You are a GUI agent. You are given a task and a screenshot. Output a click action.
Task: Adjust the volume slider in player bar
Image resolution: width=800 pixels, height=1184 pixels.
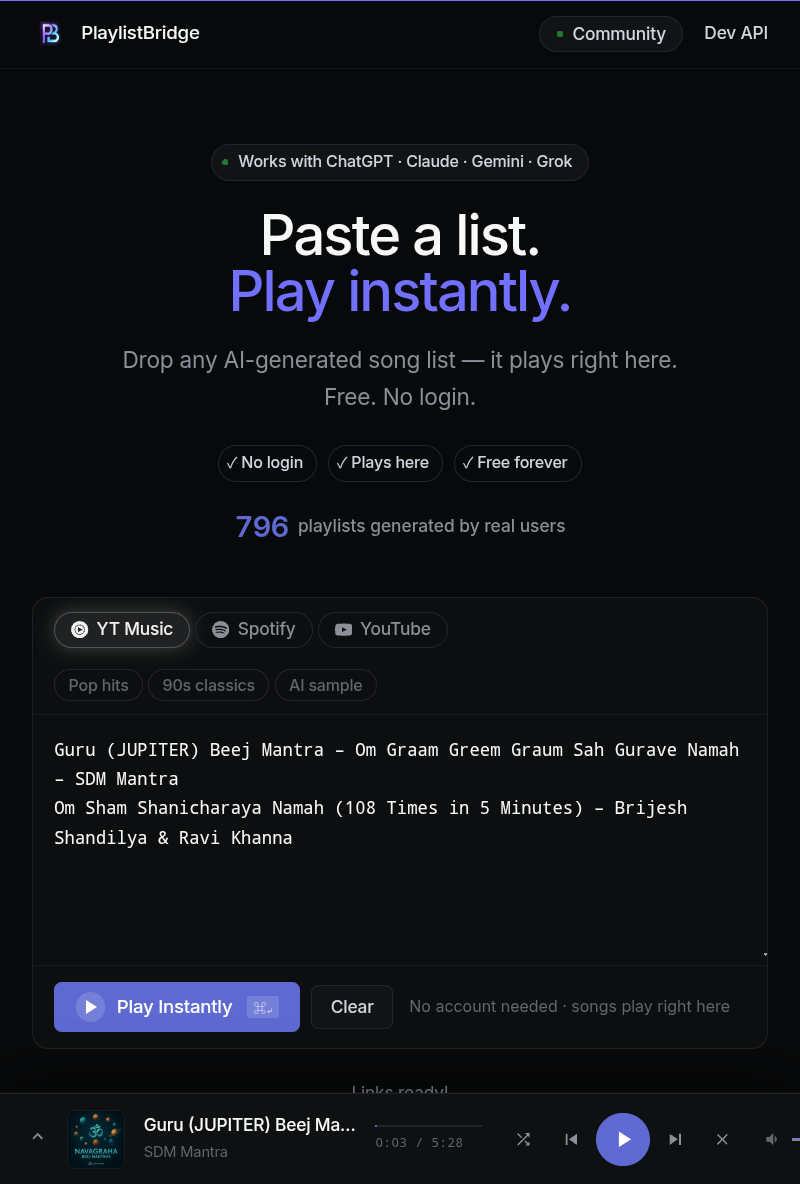pyautogui.click(x=795, y=1139)
